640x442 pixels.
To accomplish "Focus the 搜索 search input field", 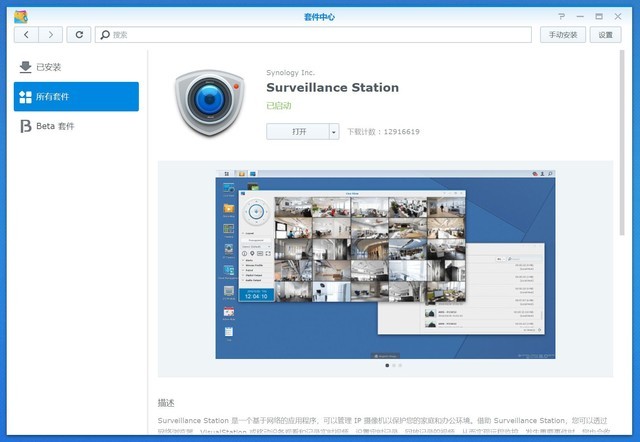I will (x=313, y=35).
